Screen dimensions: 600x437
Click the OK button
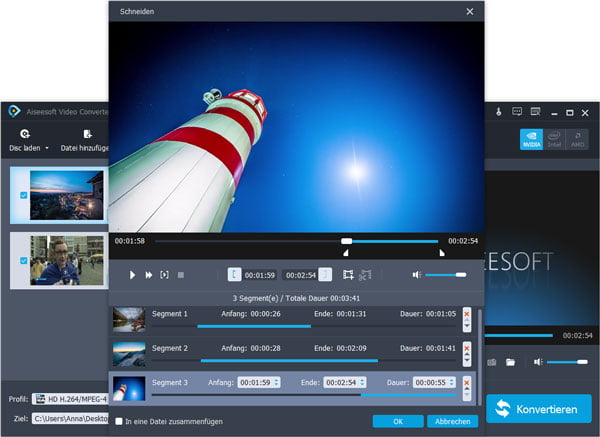(x=396, y=421)
